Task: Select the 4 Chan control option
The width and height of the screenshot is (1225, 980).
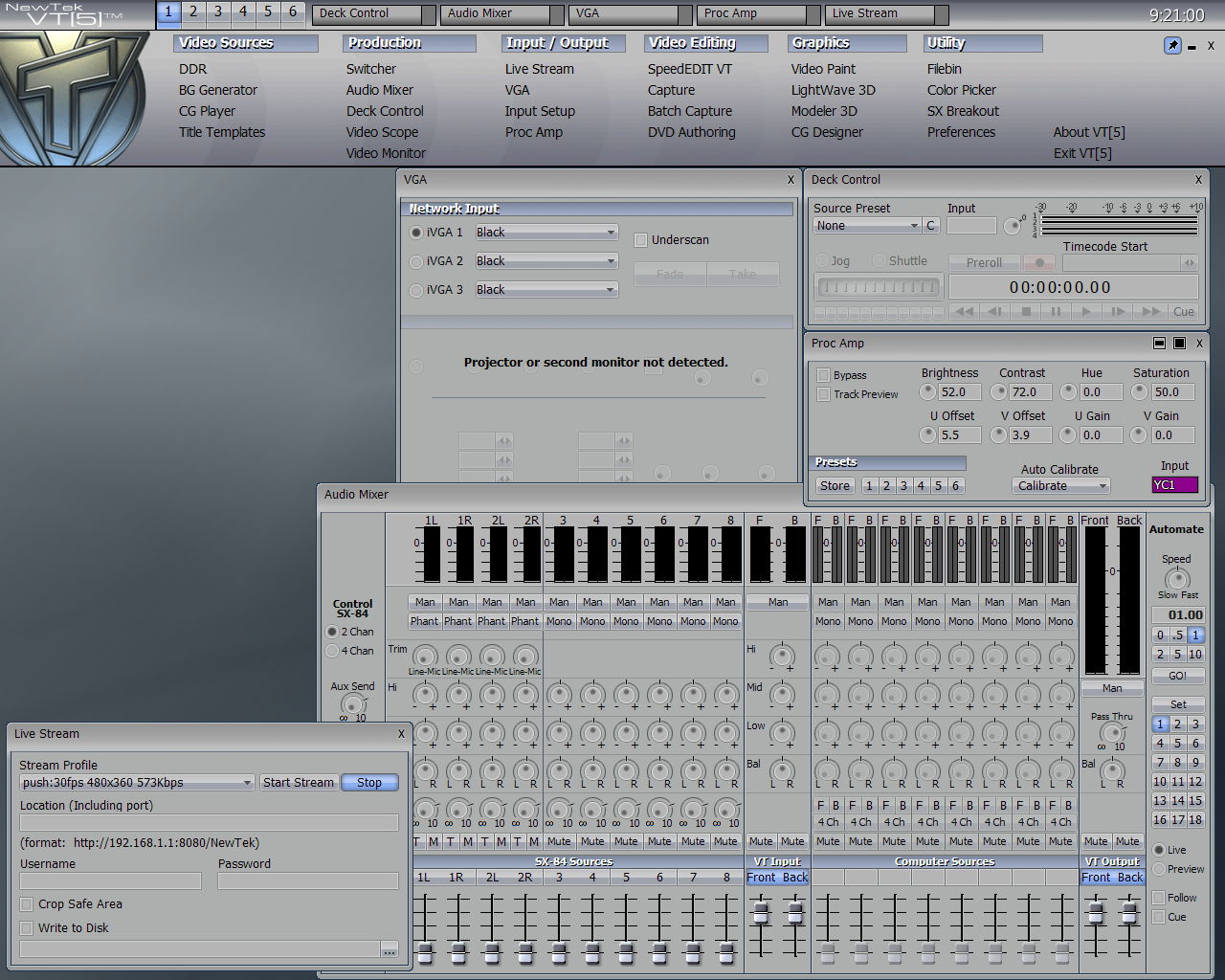Action: [332, 651]
